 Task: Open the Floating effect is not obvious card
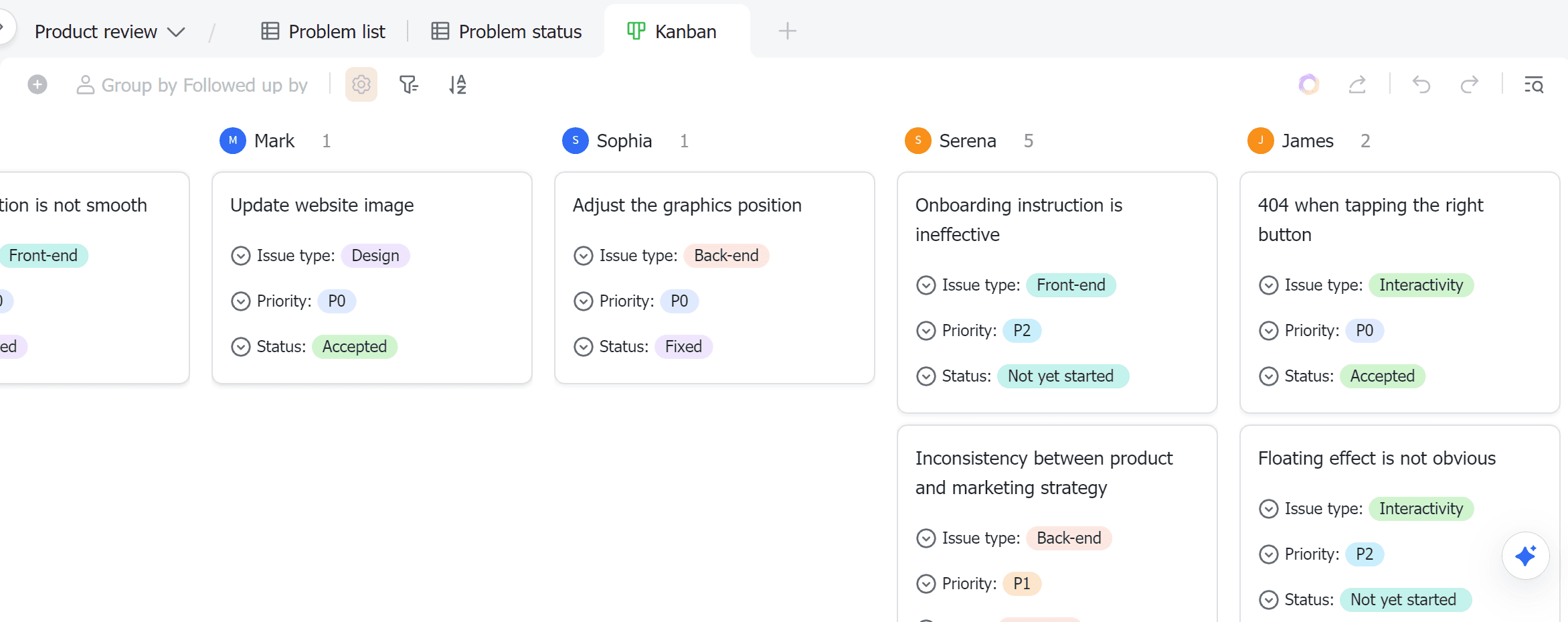click(1376, 459)
